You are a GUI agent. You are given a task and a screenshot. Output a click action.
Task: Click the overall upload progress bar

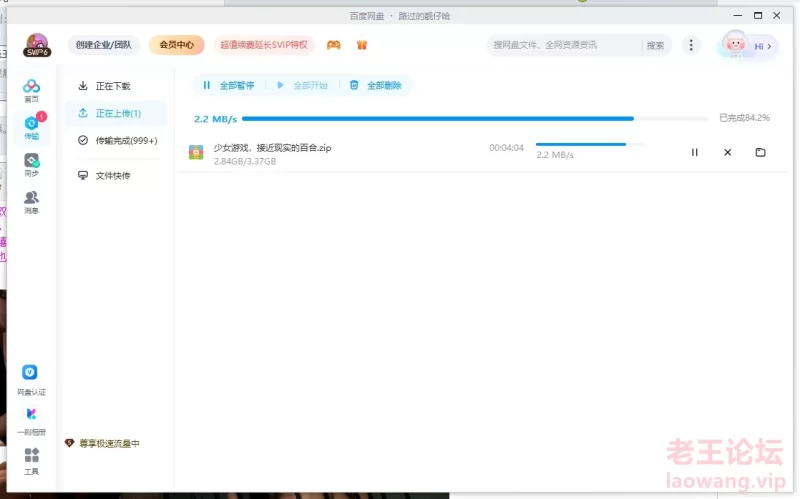(474, 118)
